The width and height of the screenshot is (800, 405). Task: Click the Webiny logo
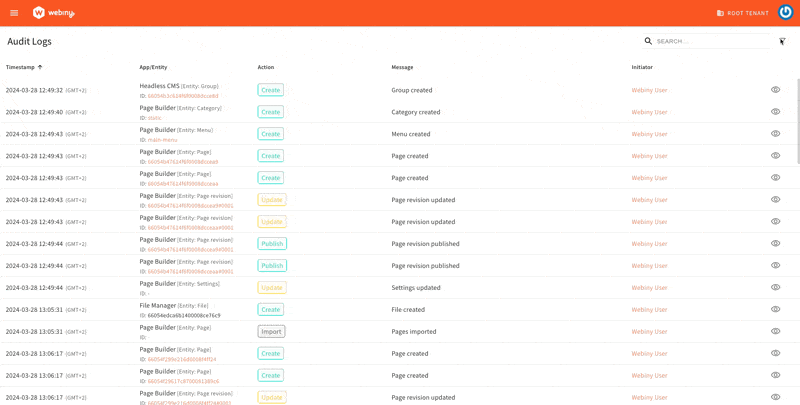[54, 13]
